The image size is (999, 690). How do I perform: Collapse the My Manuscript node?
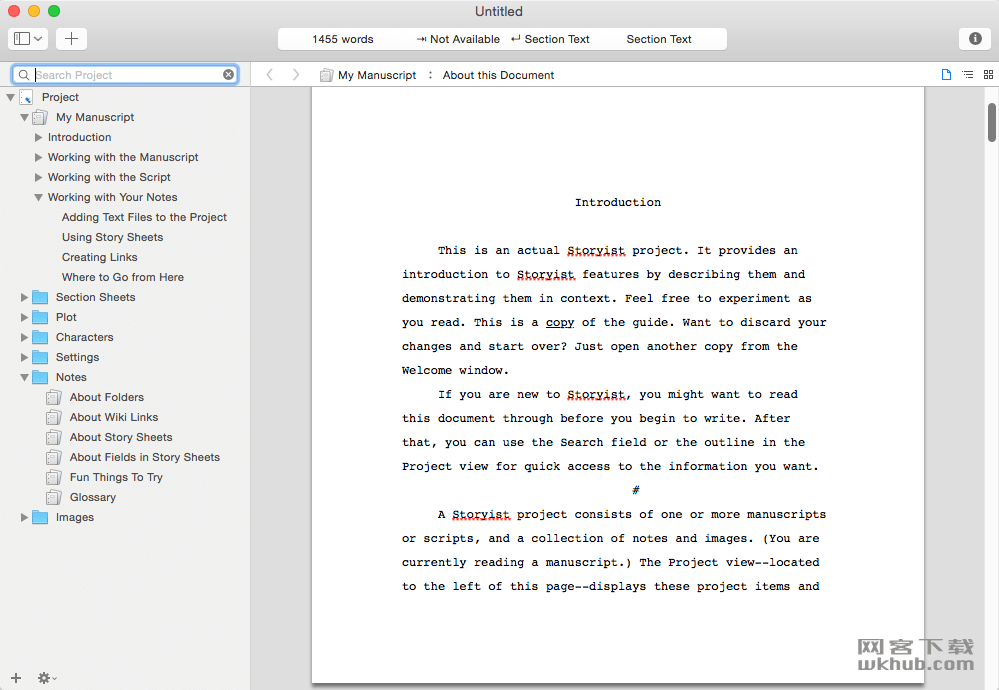point(24,117)
